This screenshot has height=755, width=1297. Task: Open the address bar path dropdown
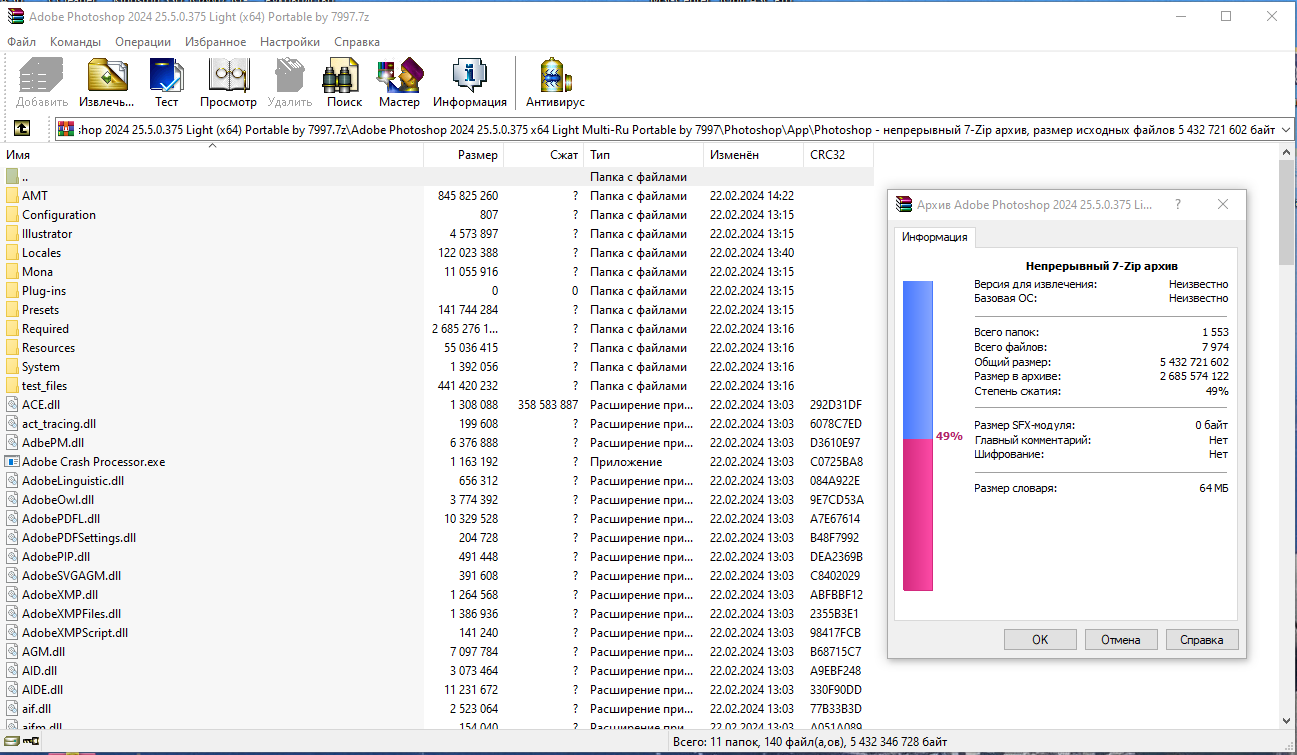(x=1283, y=128)
